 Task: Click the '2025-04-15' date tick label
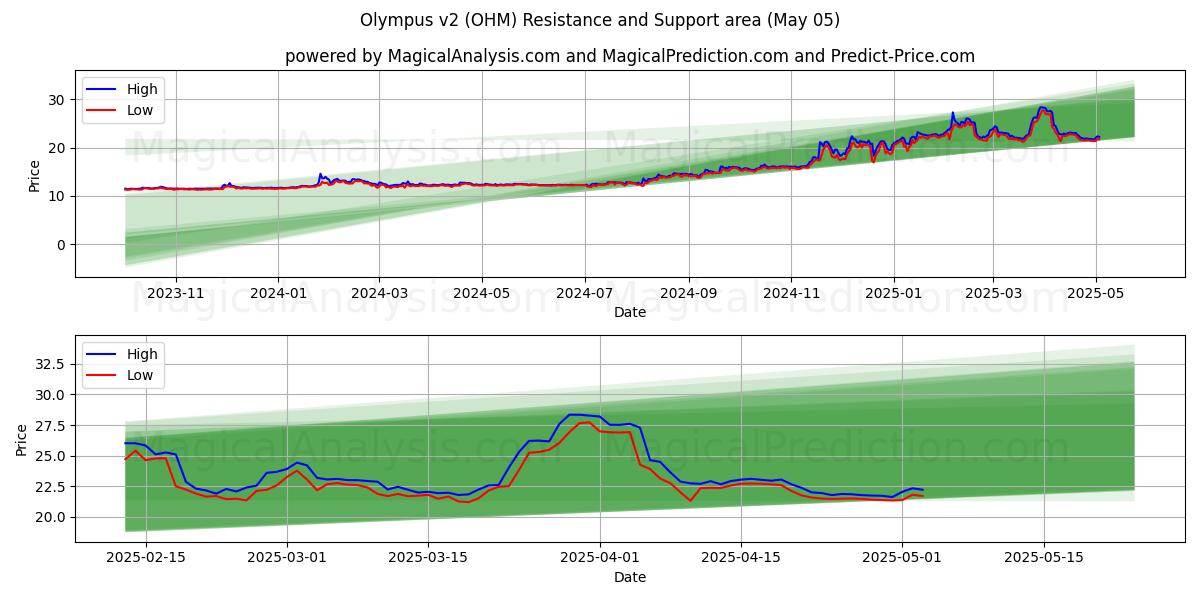741,558
